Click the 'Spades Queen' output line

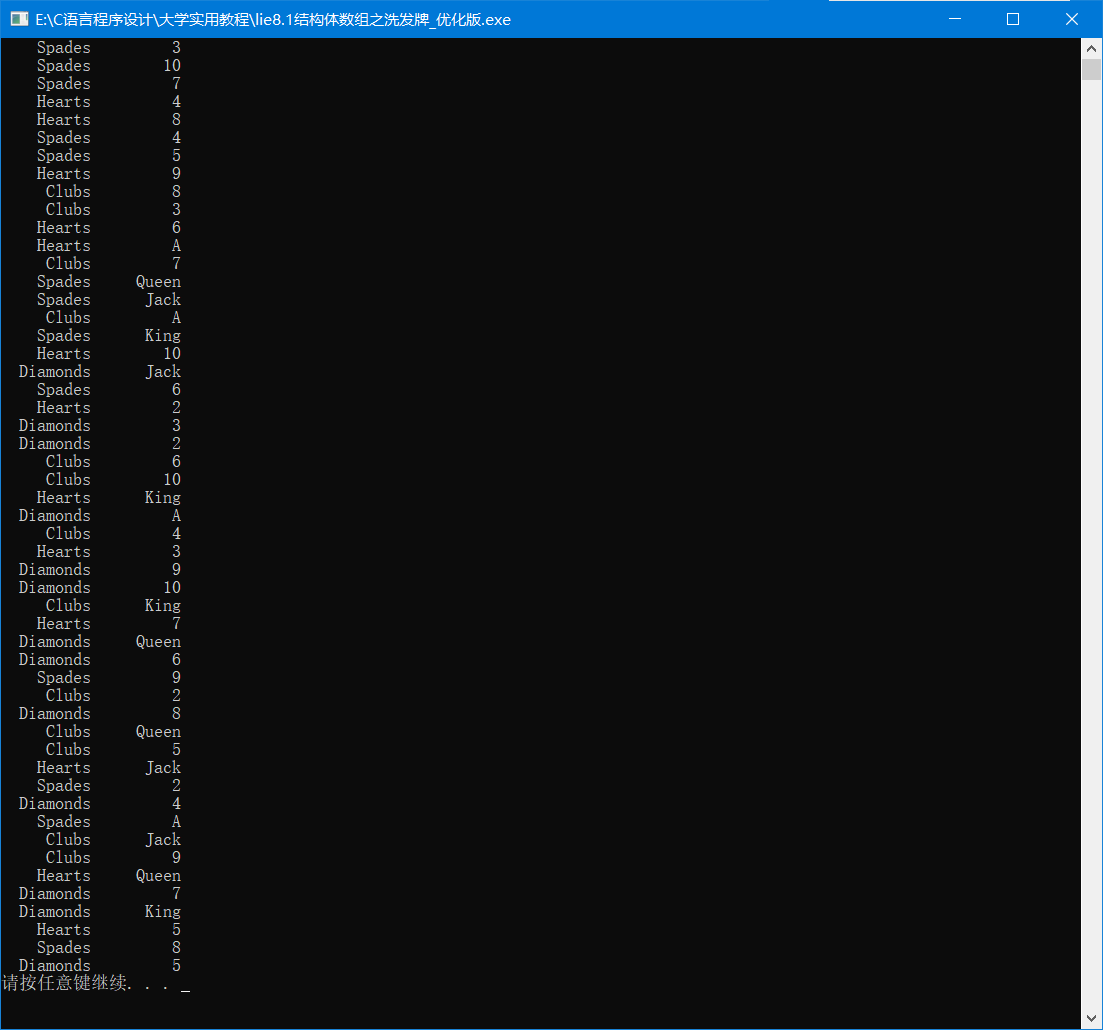108,281
